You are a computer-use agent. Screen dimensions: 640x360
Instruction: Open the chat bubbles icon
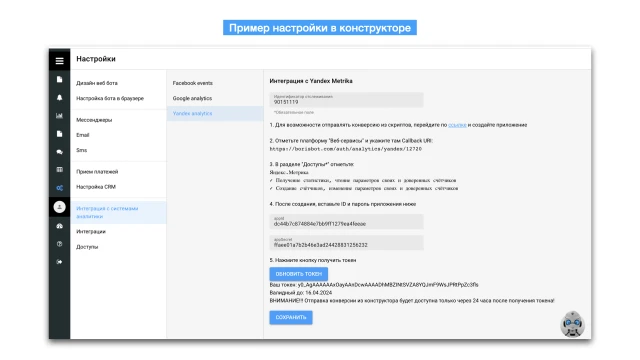(x=60, y=152)
